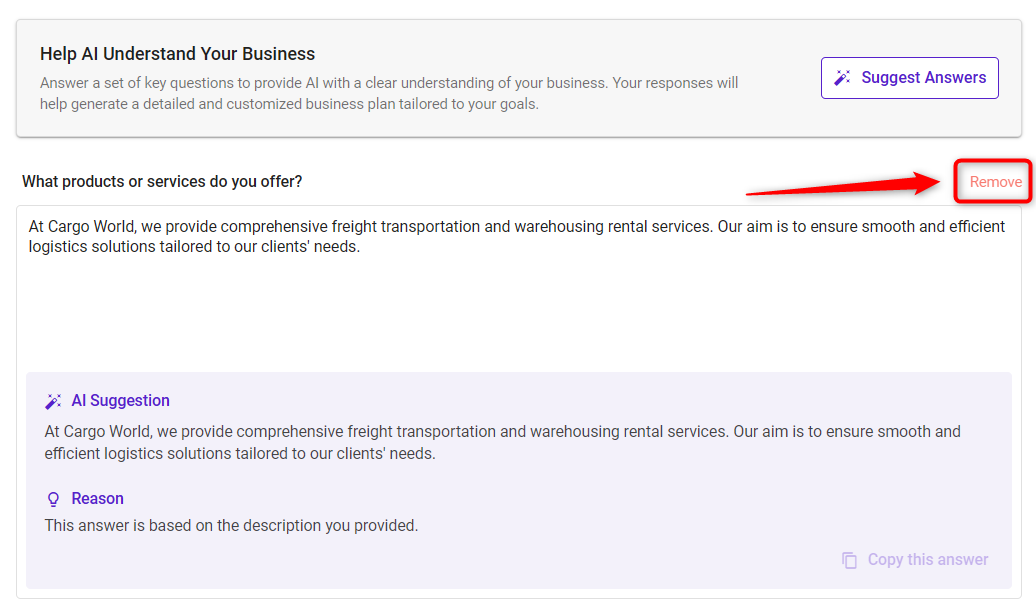Click the 'What products or services do you offer?' label
This screenshot has width=1036, height=614.
pyautogui.click(x=162, y=182)
